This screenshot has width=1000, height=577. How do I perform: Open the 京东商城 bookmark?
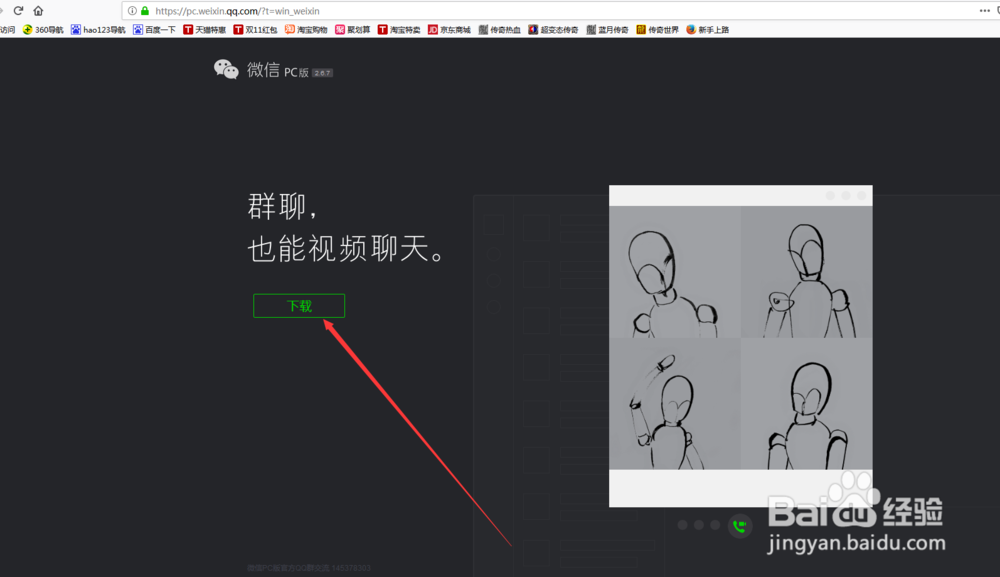tap(449, 29)
